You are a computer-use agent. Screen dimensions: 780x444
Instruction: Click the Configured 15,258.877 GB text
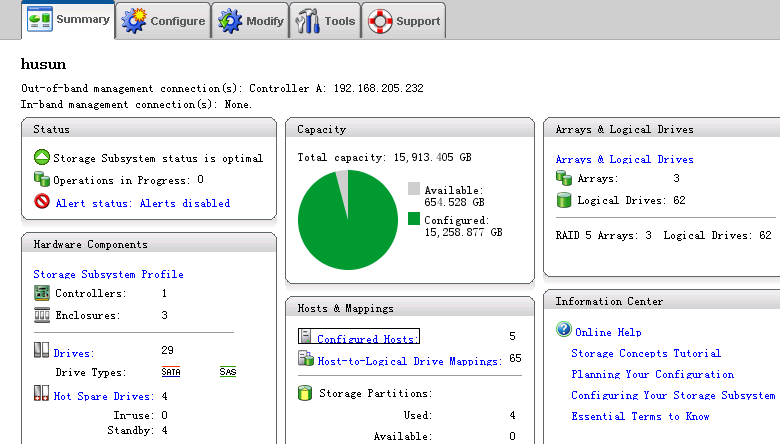(x=463, y=226)
